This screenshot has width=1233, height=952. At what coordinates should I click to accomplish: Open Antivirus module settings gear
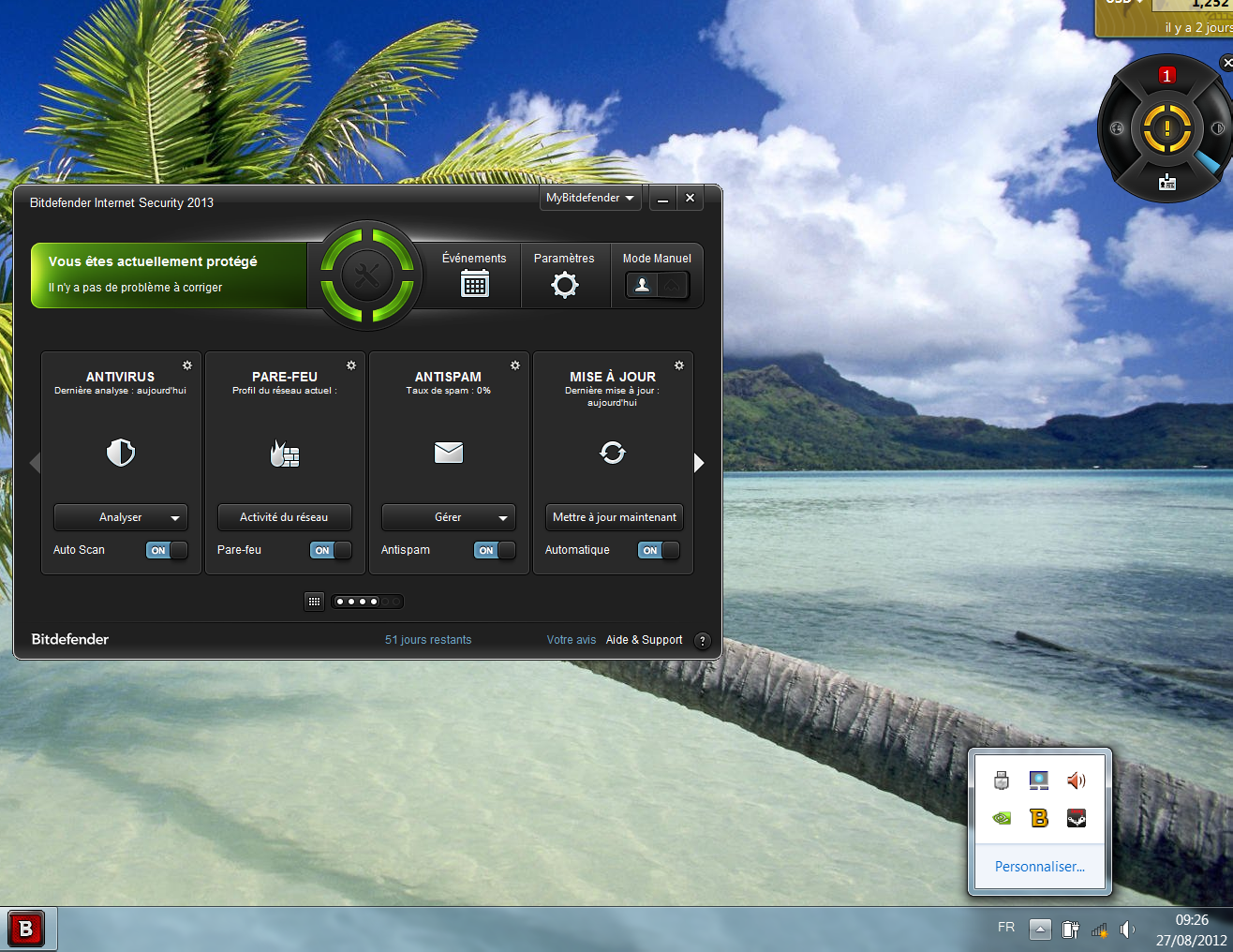tap(187, 365)
